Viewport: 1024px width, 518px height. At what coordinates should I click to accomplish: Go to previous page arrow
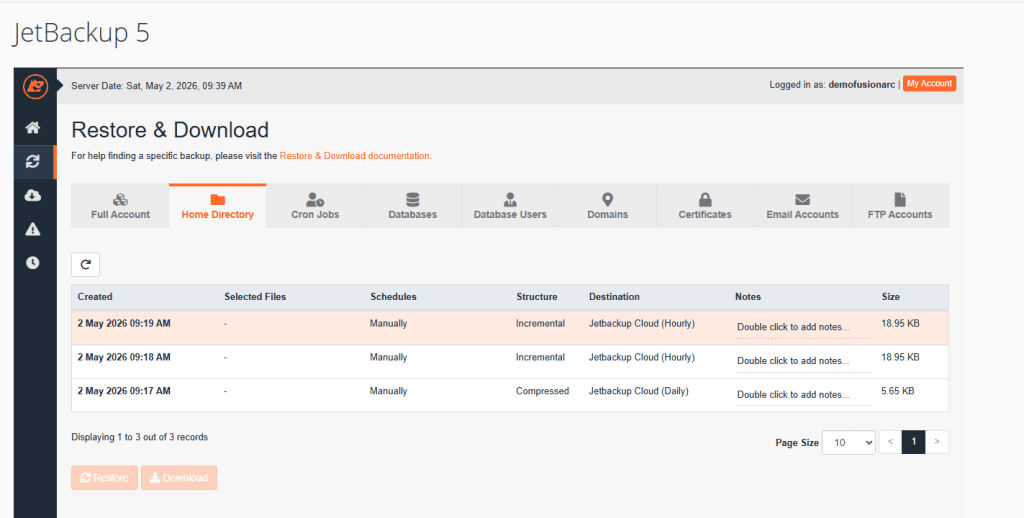coord(890,442)
